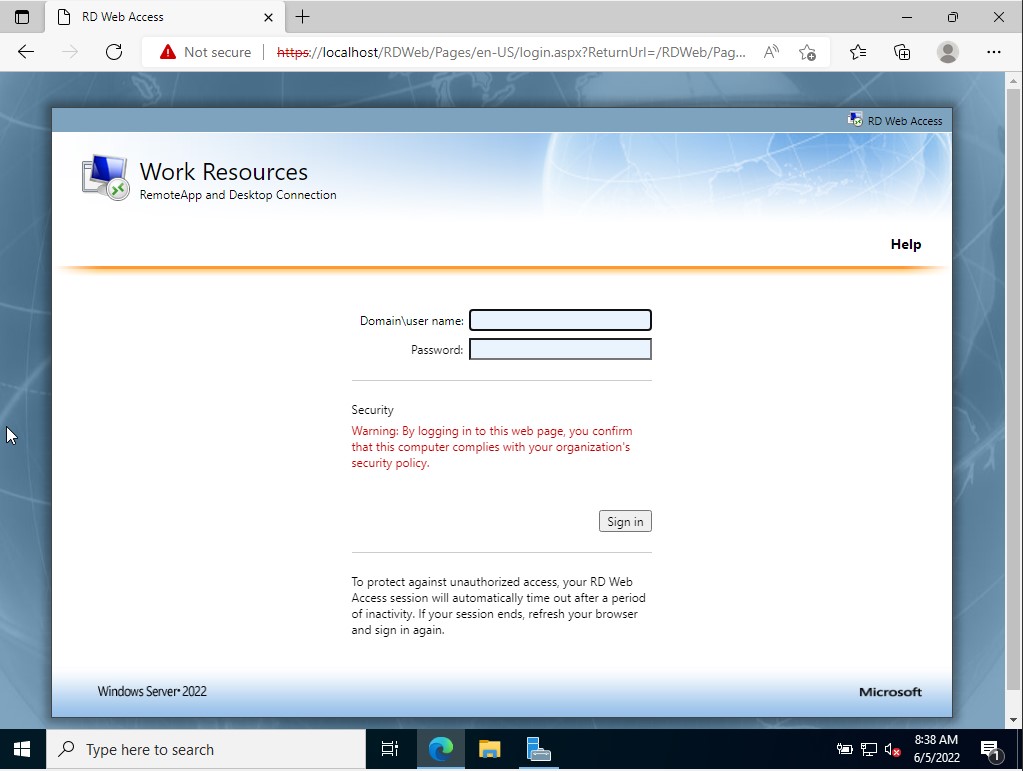Open a new browser tab
Screen dimensions: 1023x771
tap(303, 17)
